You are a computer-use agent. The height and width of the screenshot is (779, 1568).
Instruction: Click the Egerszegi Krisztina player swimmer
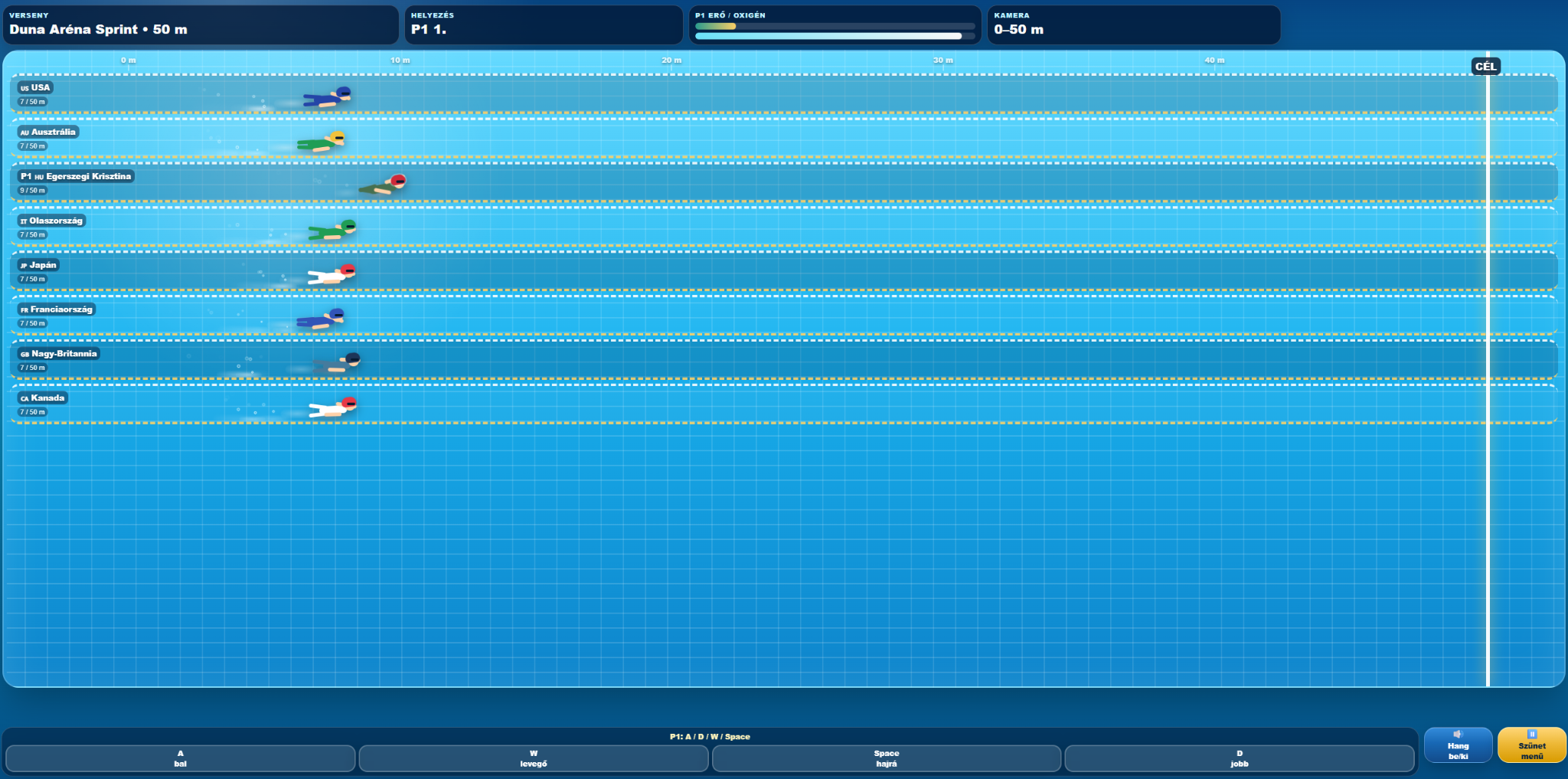(x=383, y=185)
